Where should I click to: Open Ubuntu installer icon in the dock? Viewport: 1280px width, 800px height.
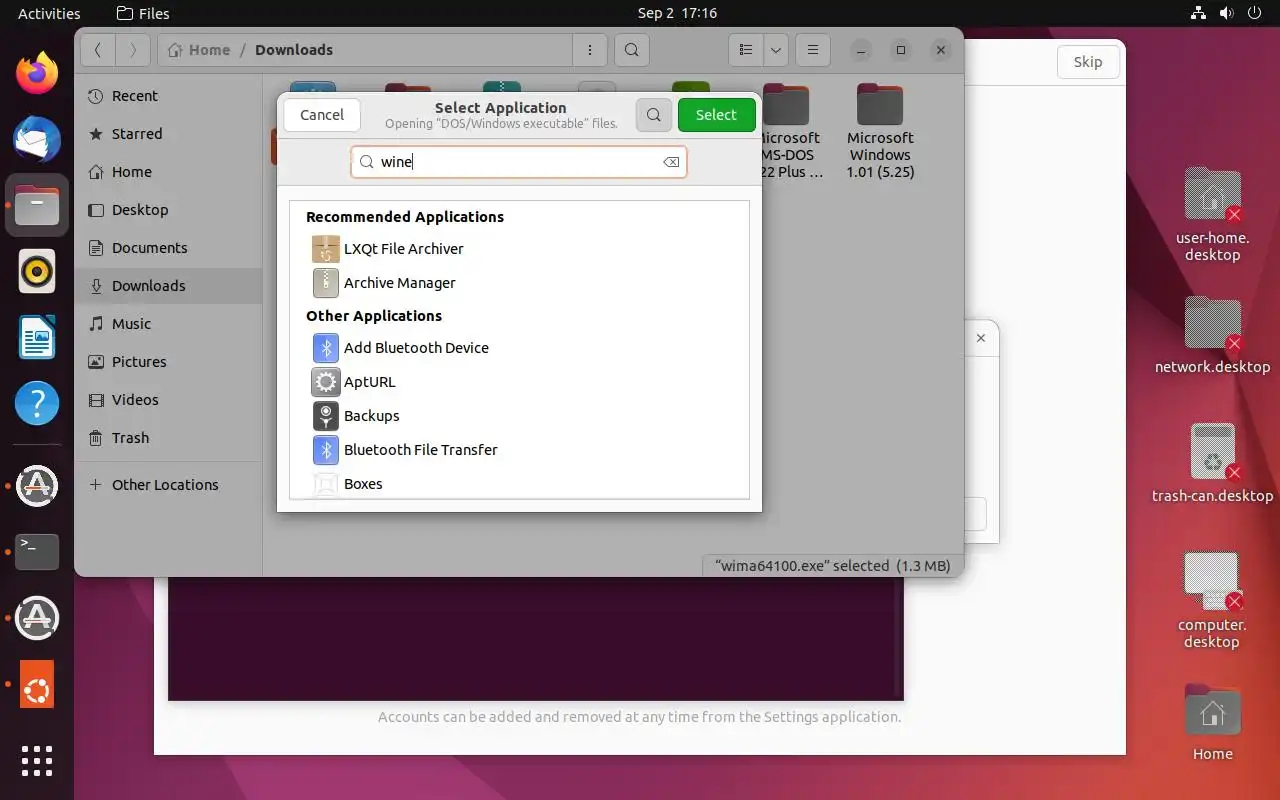pyautogui.click(x=37, y=685)
